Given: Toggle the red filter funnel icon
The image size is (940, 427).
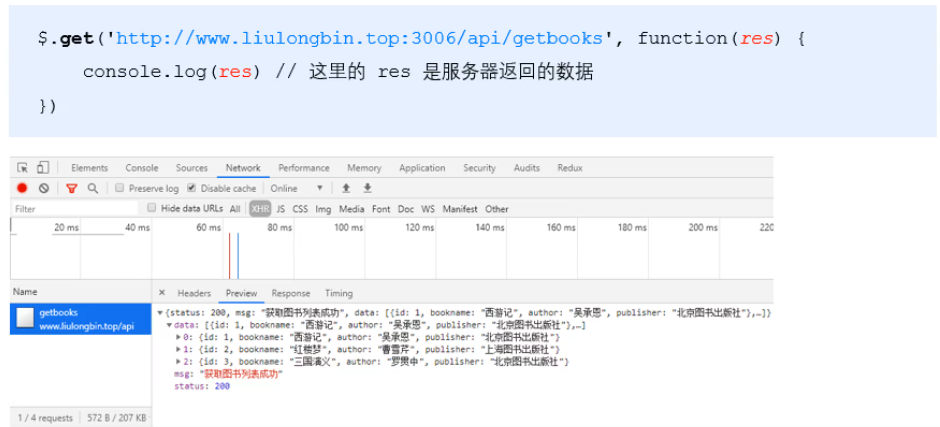Looking at the screenshot, I should coord(71,188).
